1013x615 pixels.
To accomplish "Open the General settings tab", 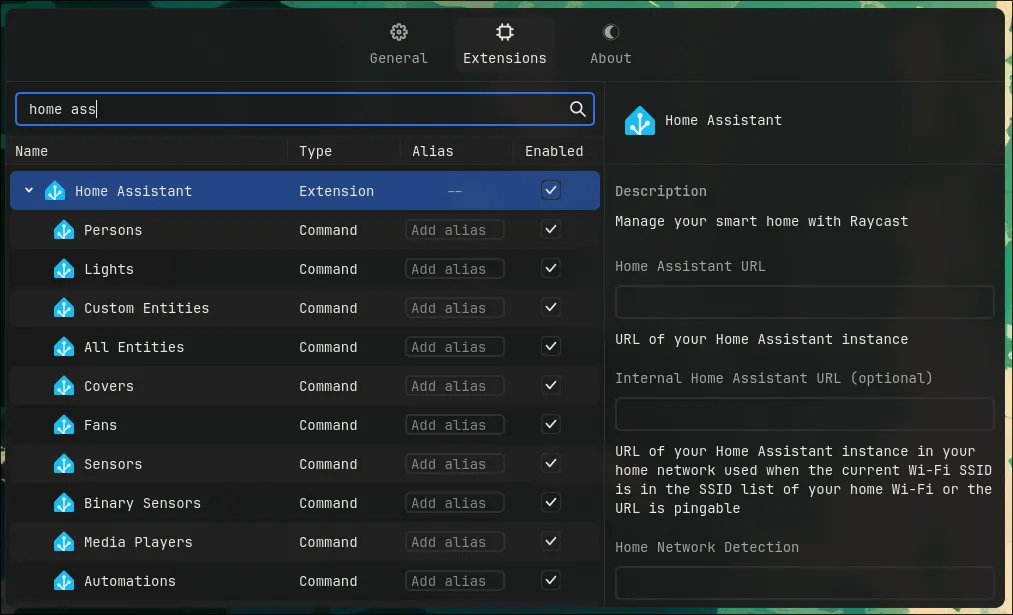I will pos(398,46).
